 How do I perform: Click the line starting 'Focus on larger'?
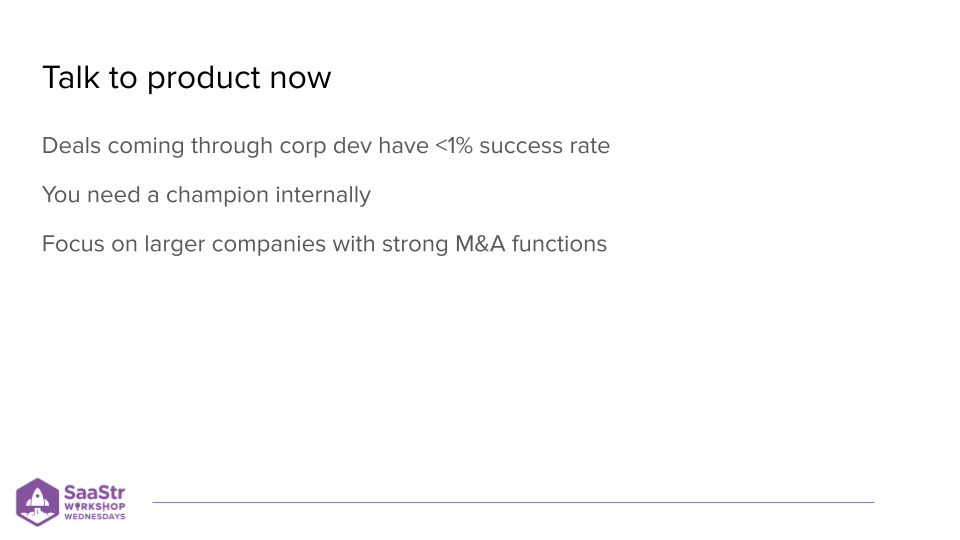(x=324, y=244)
